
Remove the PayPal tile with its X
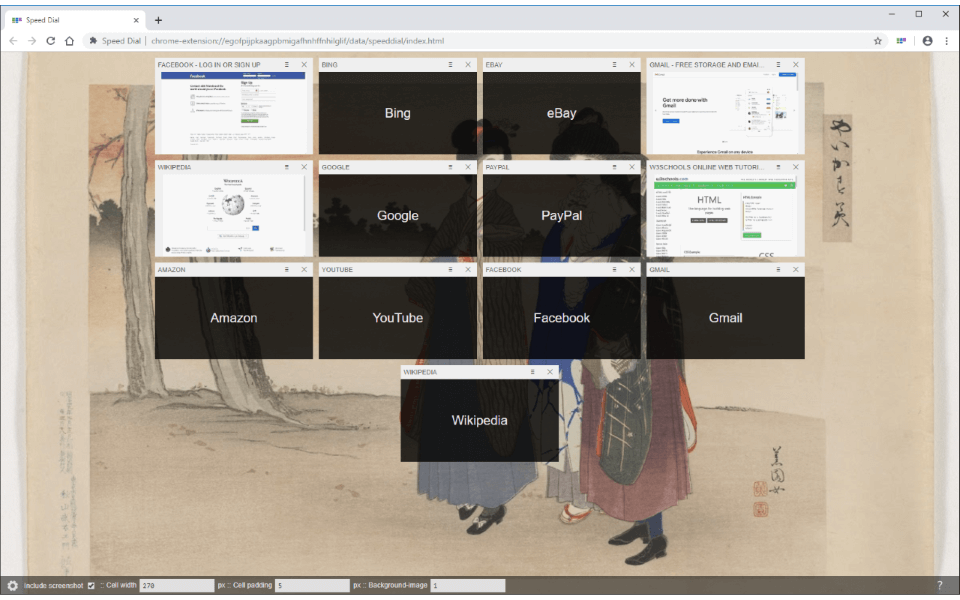coord(632,167)
